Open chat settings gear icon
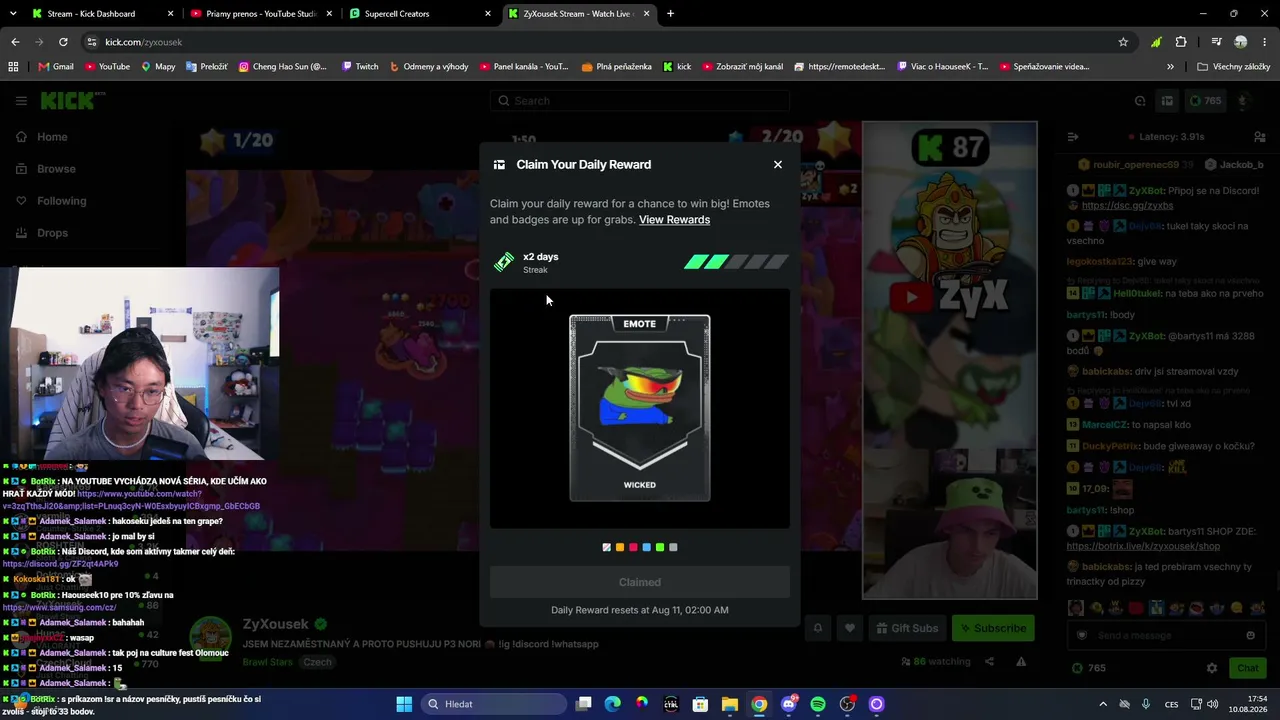Image resolution: width=1280 pixels, height=720 pixels. point(1212,668)
